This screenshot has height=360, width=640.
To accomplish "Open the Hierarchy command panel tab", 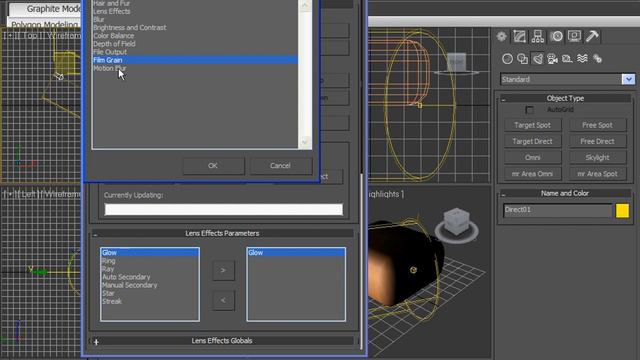I will tap(538, 36).
